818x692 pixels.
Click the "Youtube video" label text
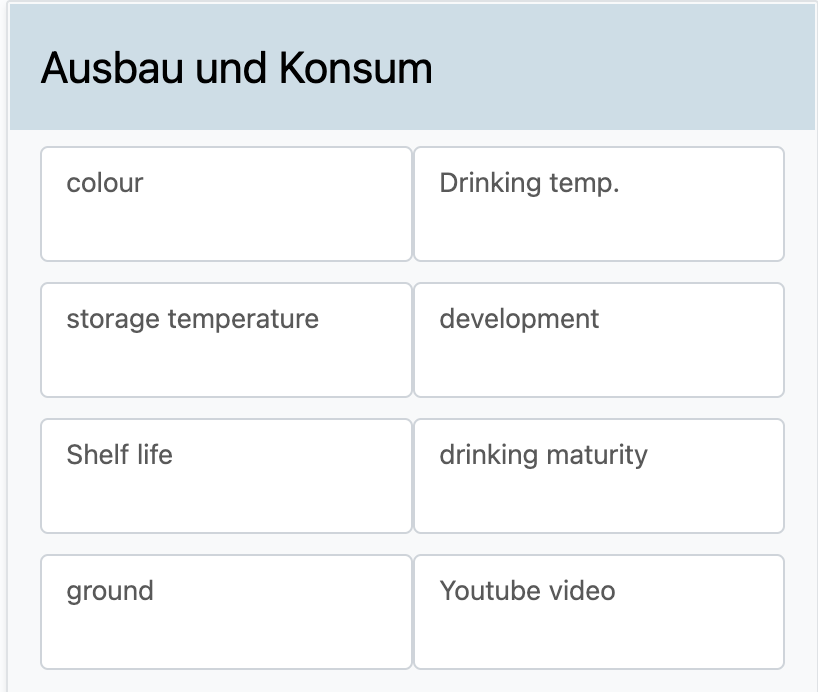click(x=527, y=591)
